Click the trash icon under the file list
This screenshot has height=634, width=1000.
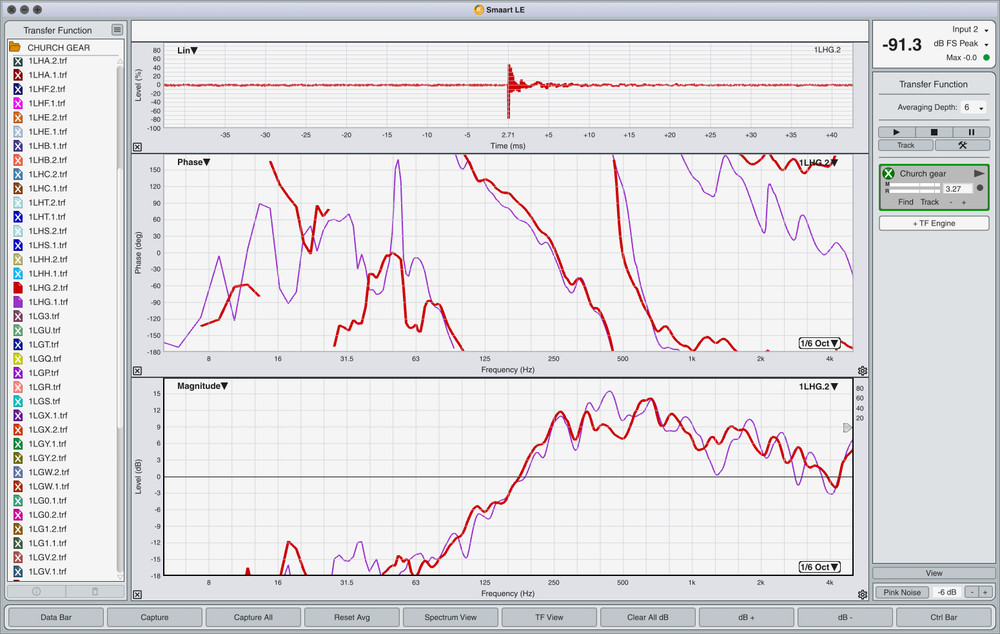95,592
